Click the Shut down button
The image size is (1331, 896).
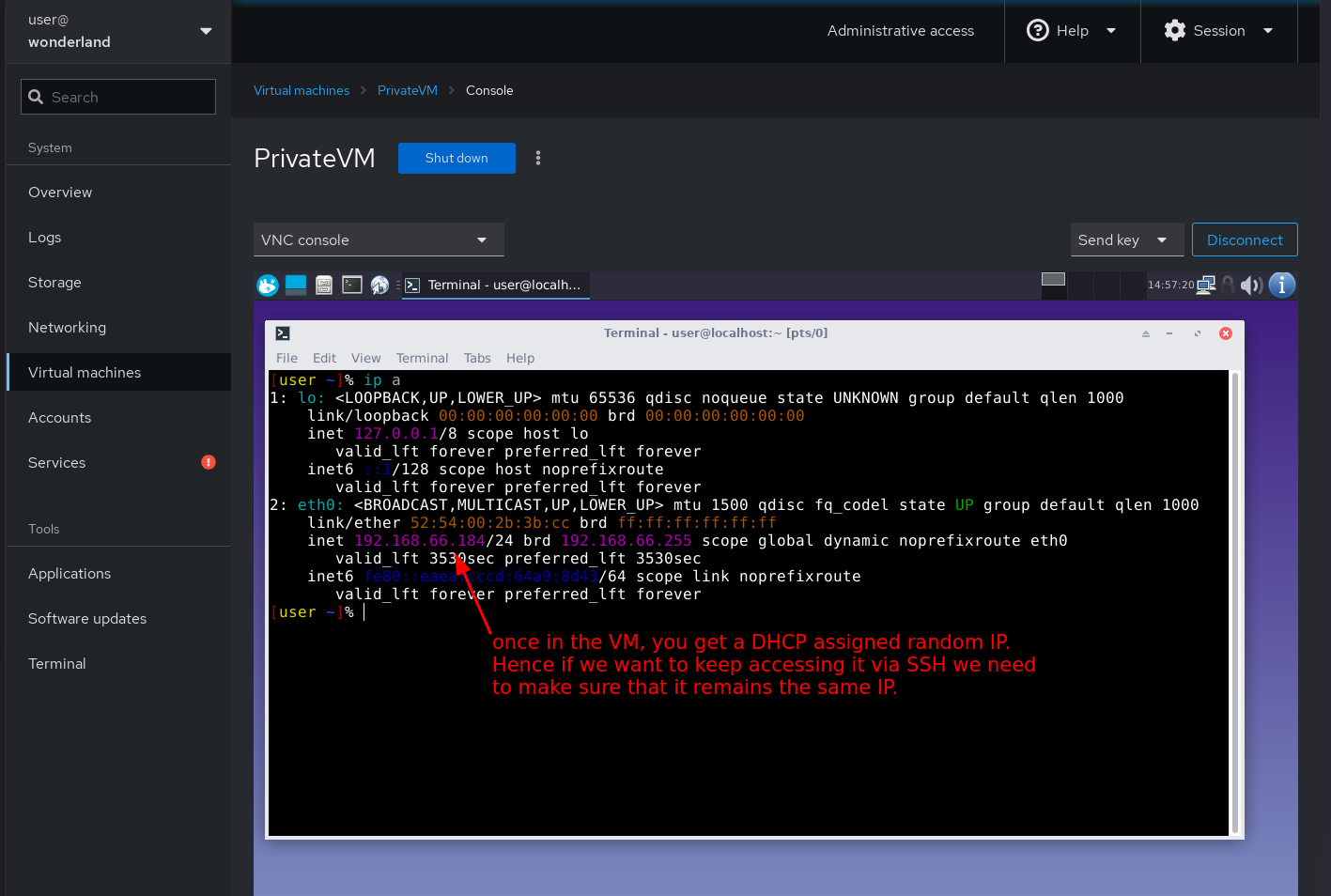click(457, 158)
